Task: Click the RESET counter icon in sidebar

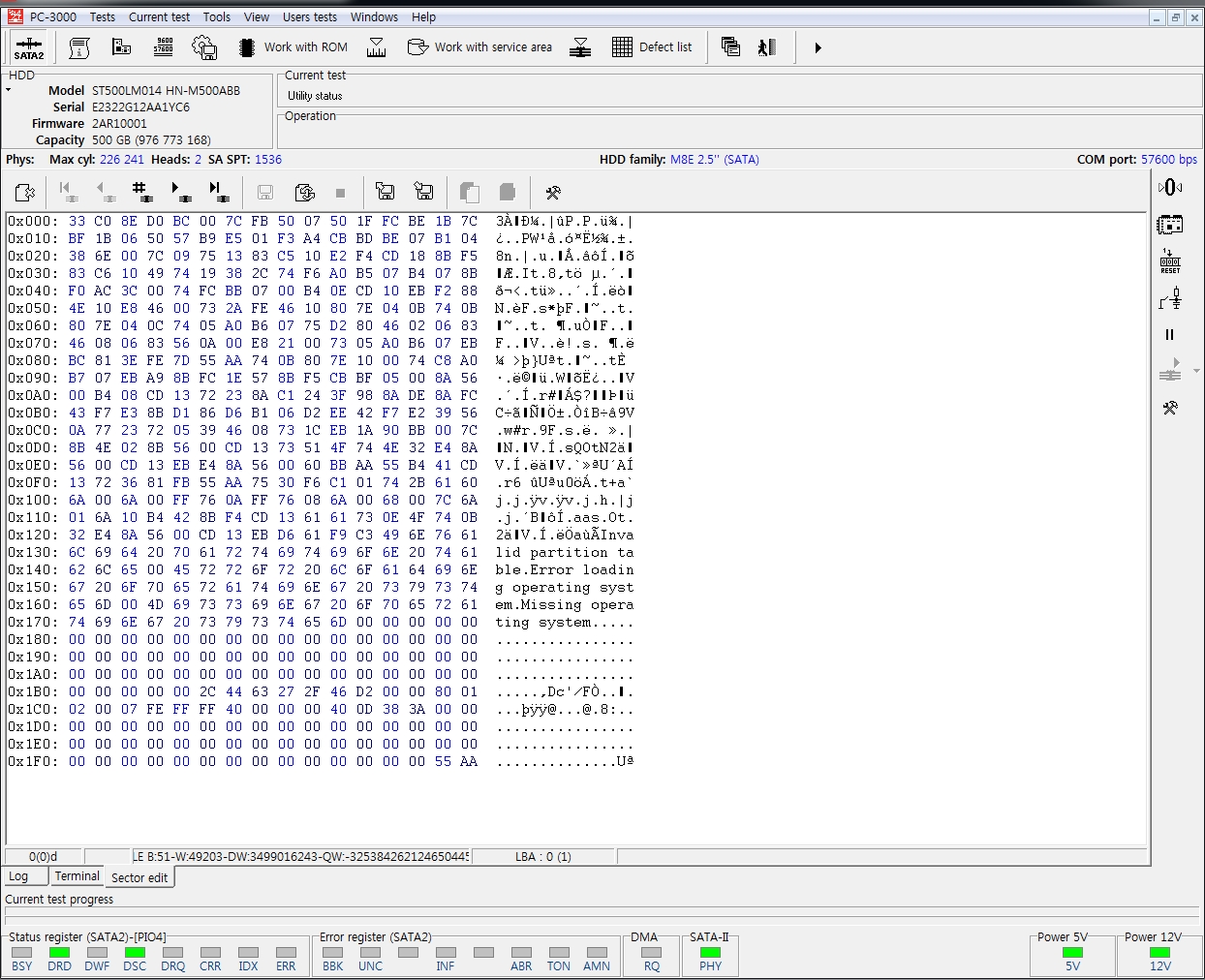Action: (x=1169, y=261)
